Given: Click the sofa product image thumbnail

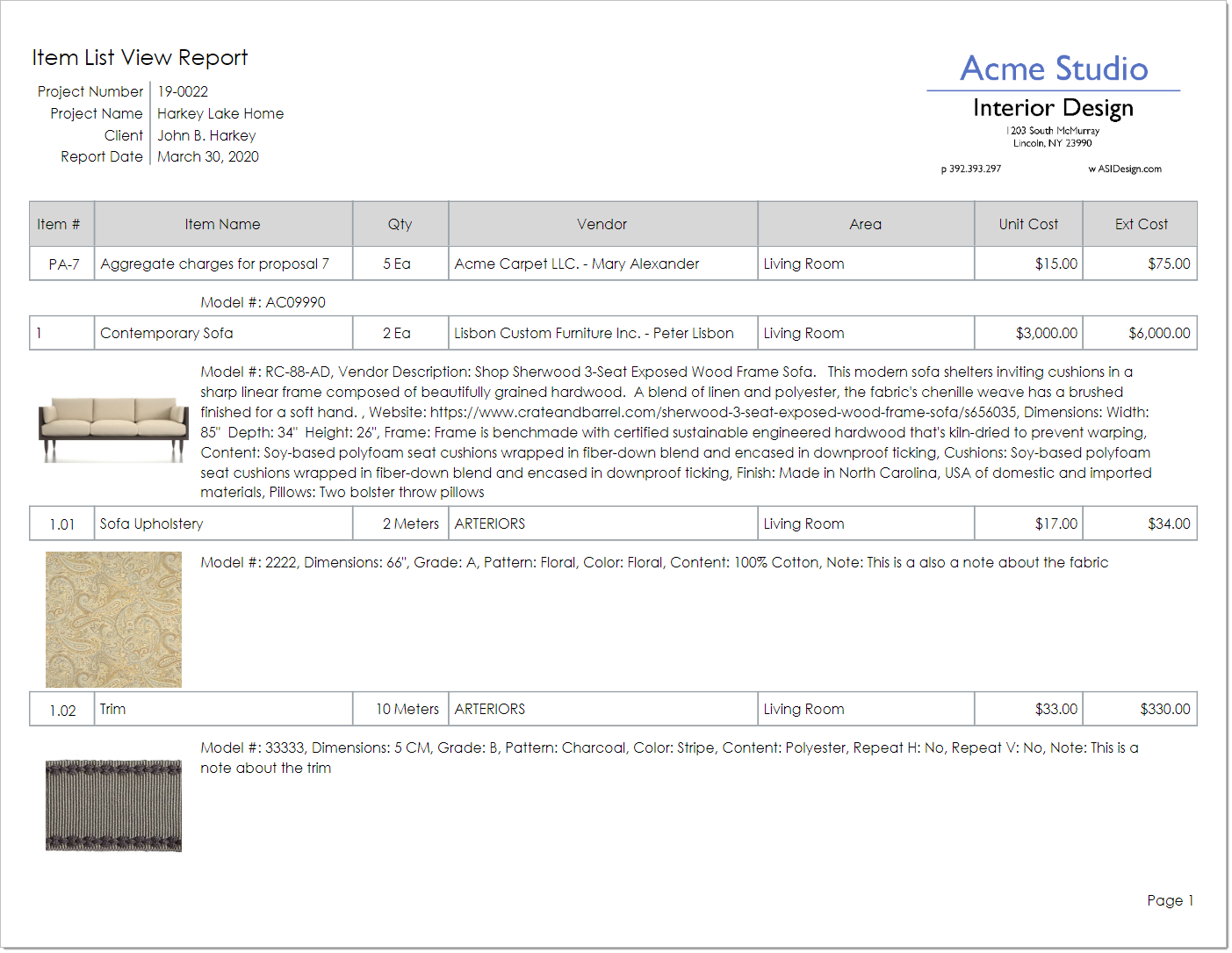Looking at the screenshot, I should pyautogui.click(x=114, y=429).
